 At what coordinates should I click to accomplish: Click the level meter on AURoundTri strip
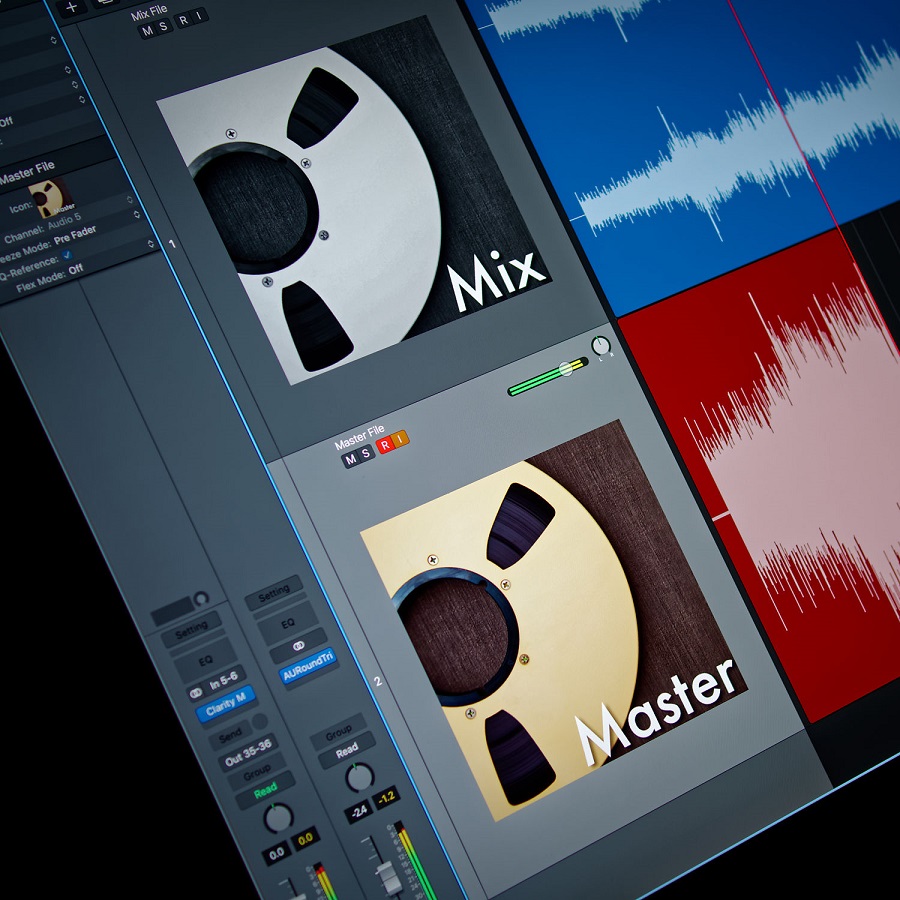[x=414, y=861]
